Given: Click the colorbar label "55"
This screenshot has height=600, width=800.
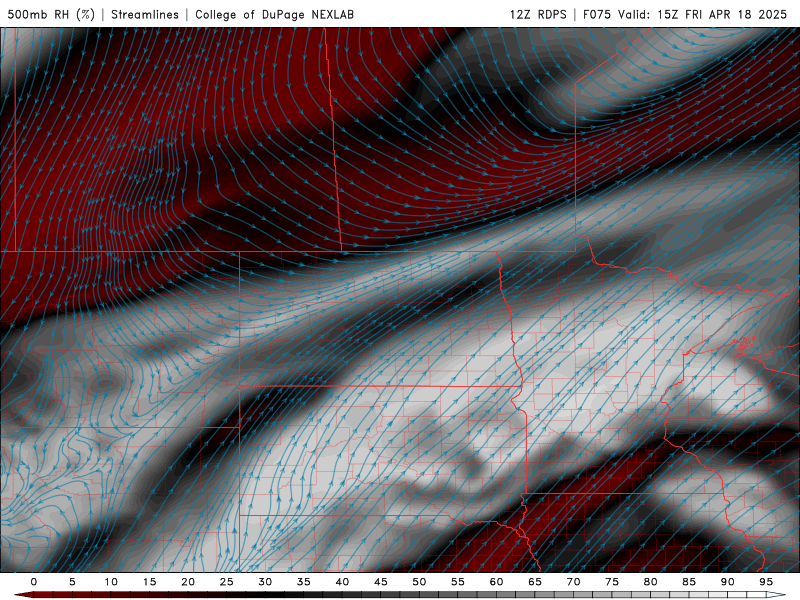Looking at the screenshot, I should [x=458, y=582].
